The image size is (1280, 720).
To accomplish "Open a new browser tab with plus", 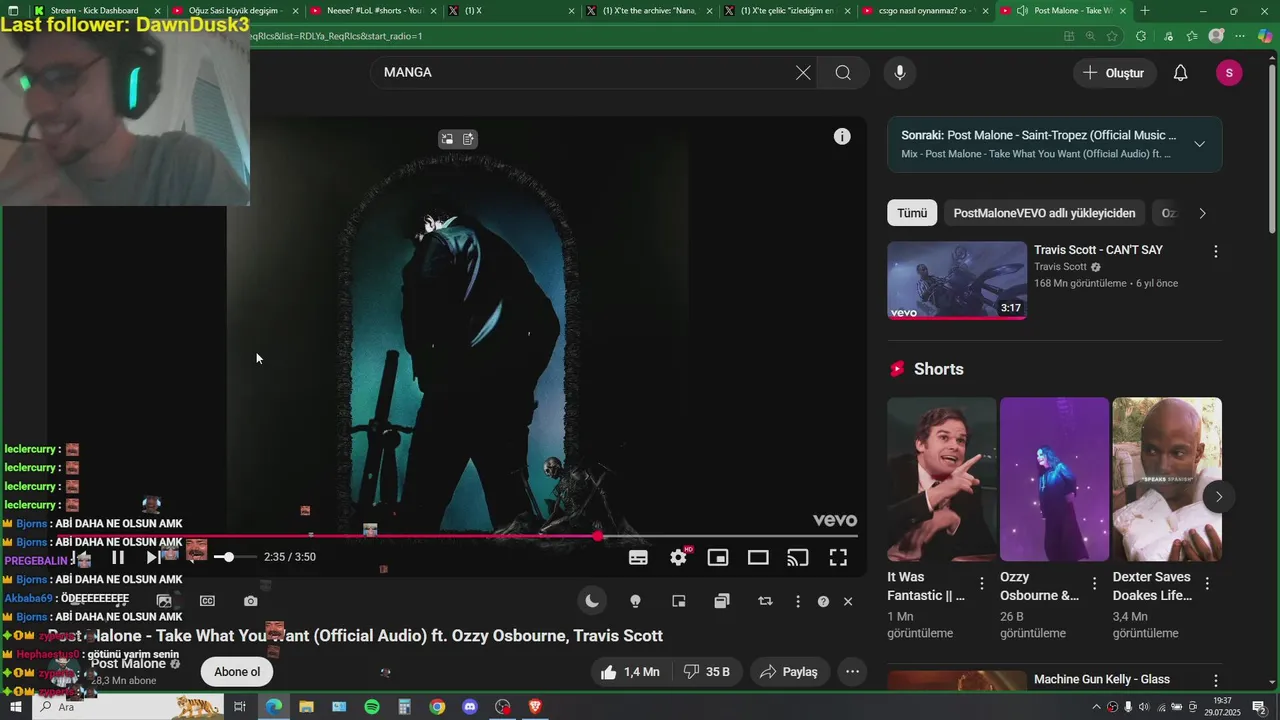I will (x=1145, y=11).
